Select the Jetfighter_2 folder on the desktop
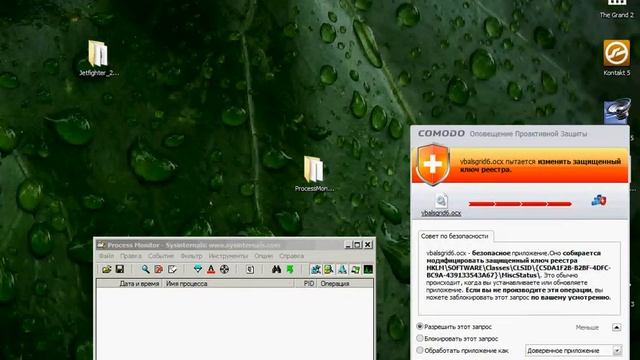 pos(98,58)
